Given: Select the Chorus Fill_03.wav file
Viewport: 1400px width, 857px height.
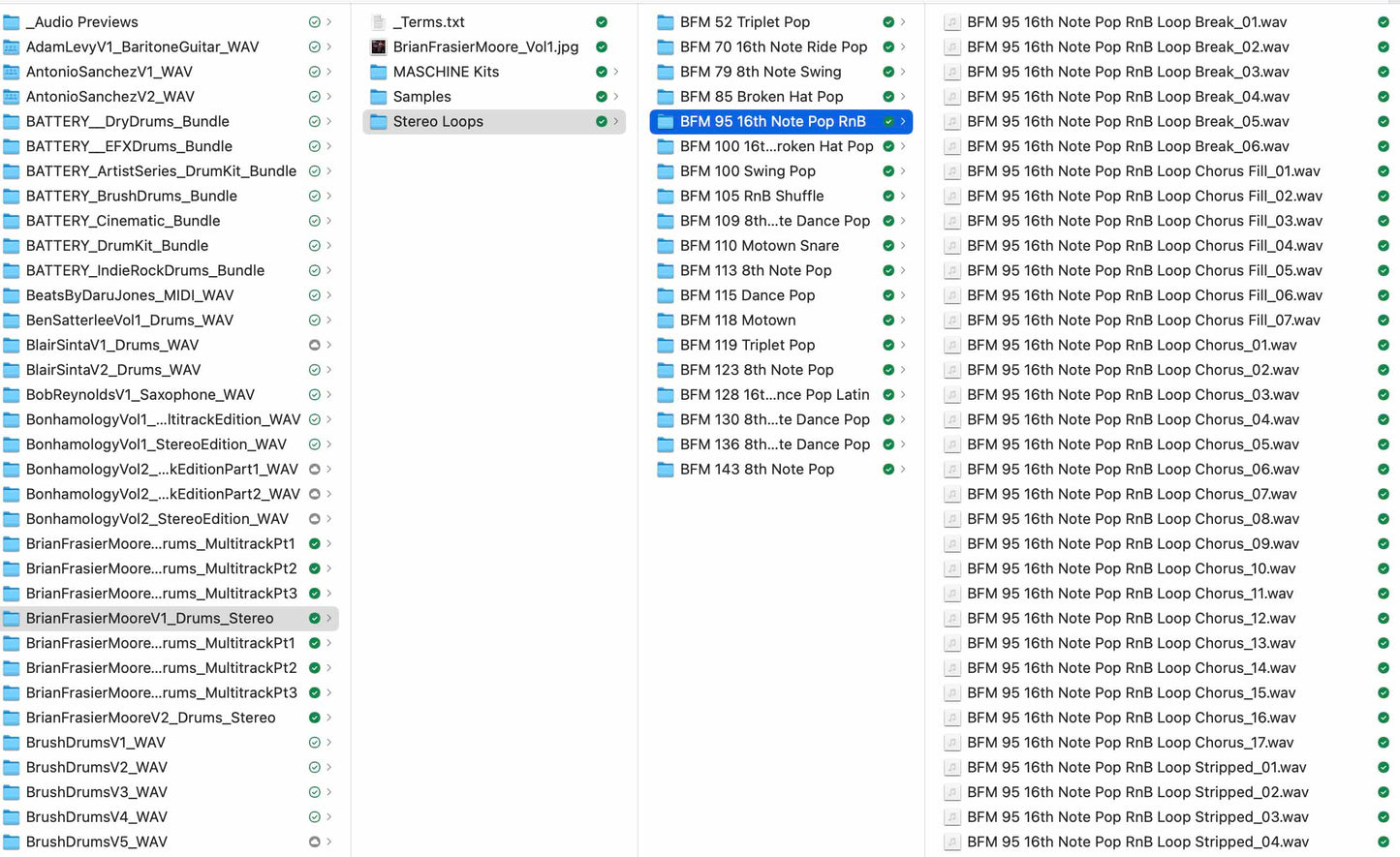Looking at the screenshot, I should (x=1144, y=221).
